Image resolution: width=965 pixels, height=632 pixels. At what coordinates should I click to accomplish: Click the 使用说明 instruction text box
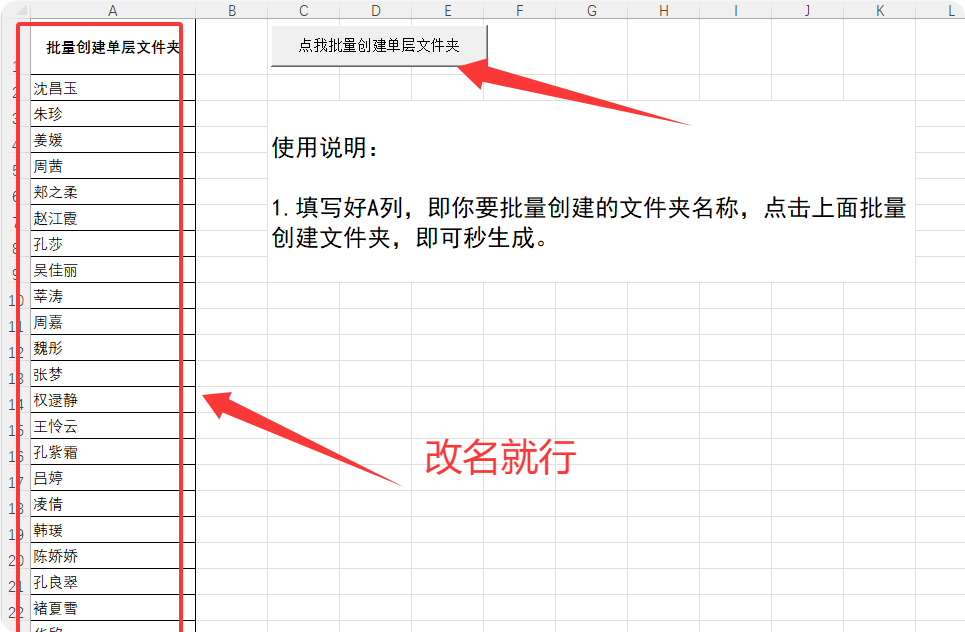coord(591,191)
